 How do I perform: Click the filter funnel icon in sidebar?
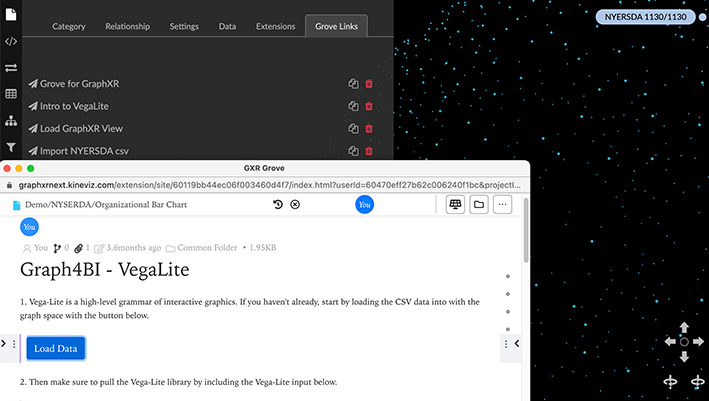click(11, 147)
